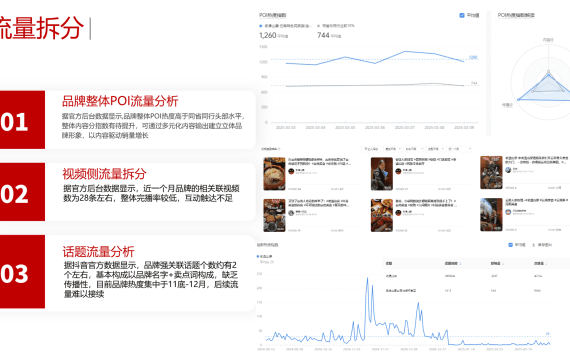Click the 744 average value figure
Image resolution: width=570 pixels, height=360 pixels.
[323, 35]
